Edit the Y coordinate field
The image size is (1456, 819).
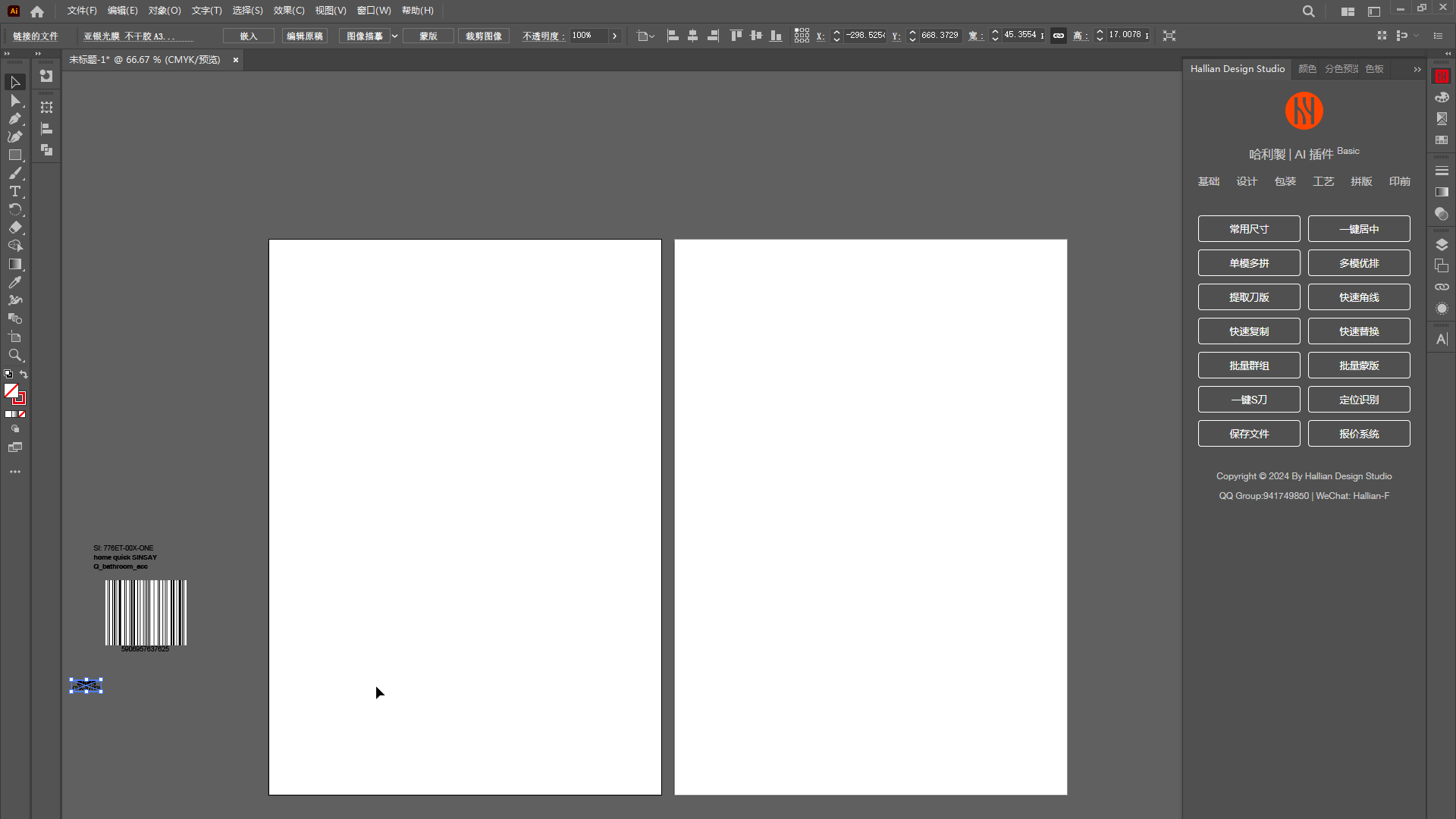[x=940, y=36]
